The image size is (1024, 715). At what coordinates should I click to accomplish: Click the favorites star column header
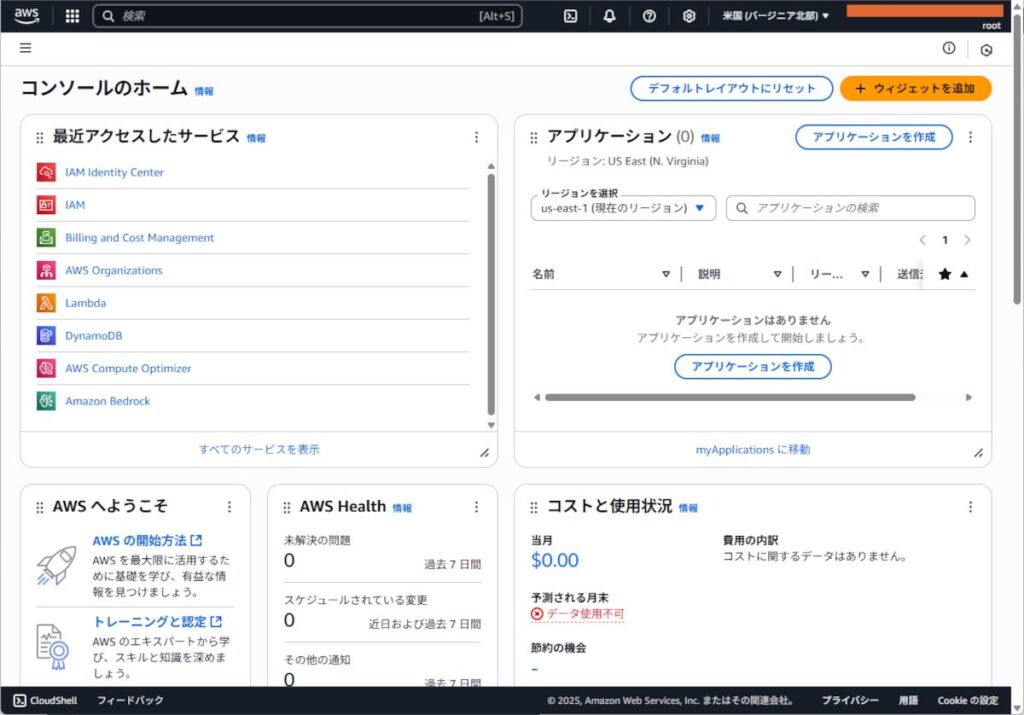coord(944,274)
